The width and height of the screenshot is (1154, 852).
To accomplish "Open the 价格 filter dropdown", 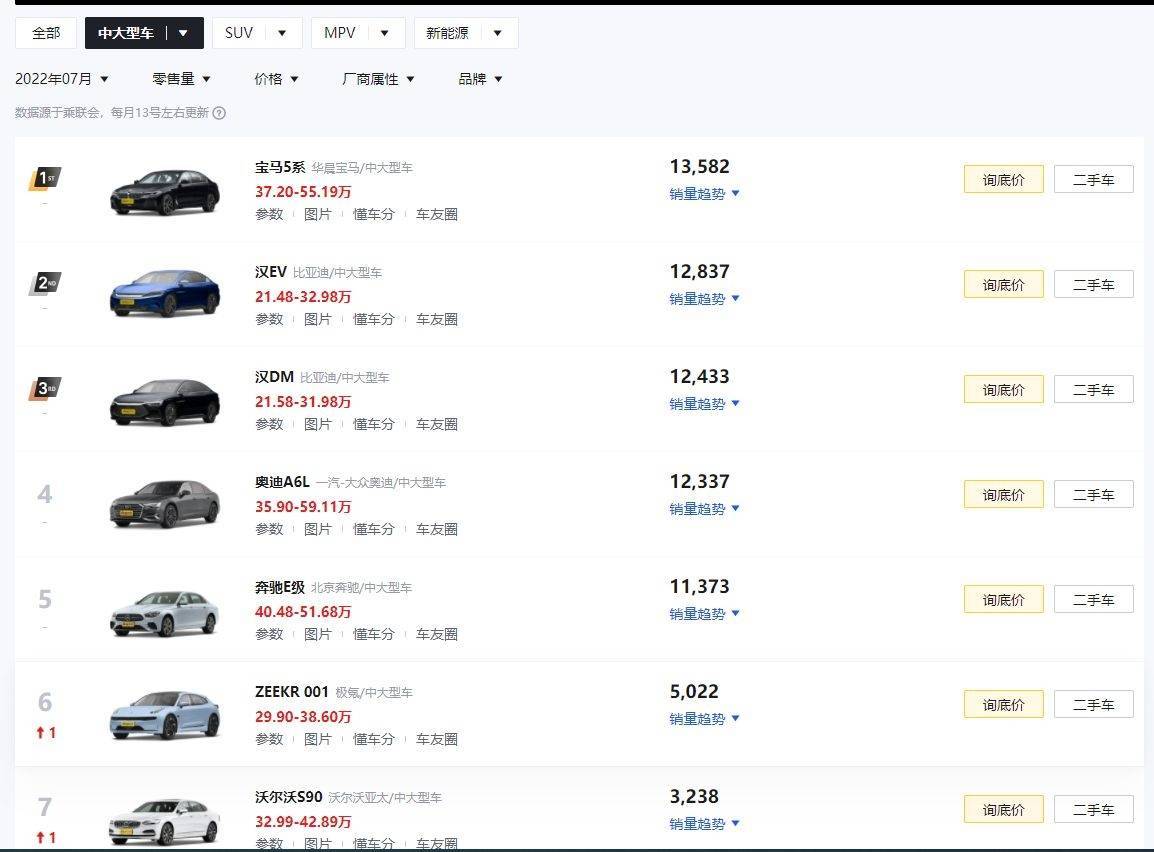I will coord(276,79).
